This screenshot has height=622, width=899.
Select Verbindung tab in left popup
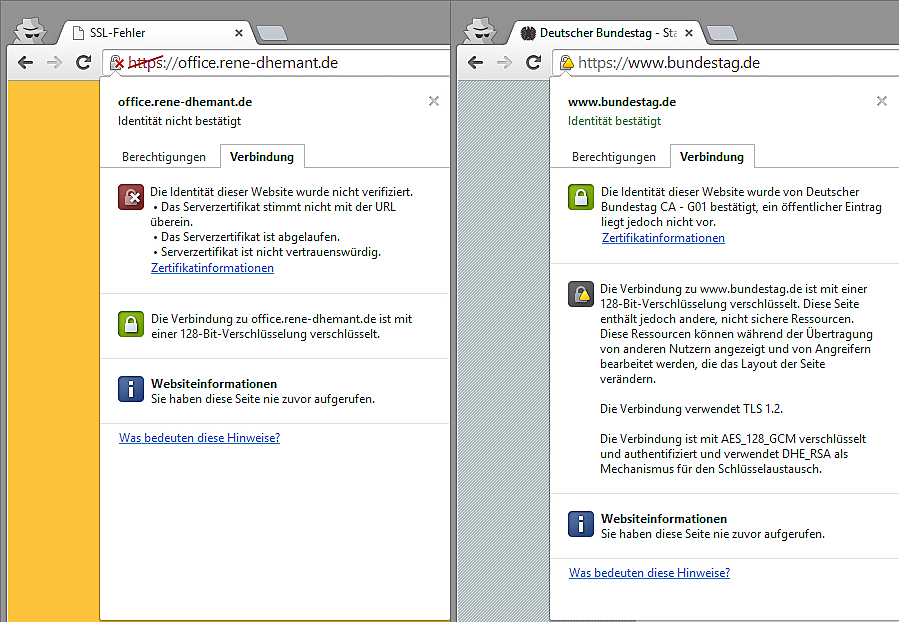tap(262, 157)
